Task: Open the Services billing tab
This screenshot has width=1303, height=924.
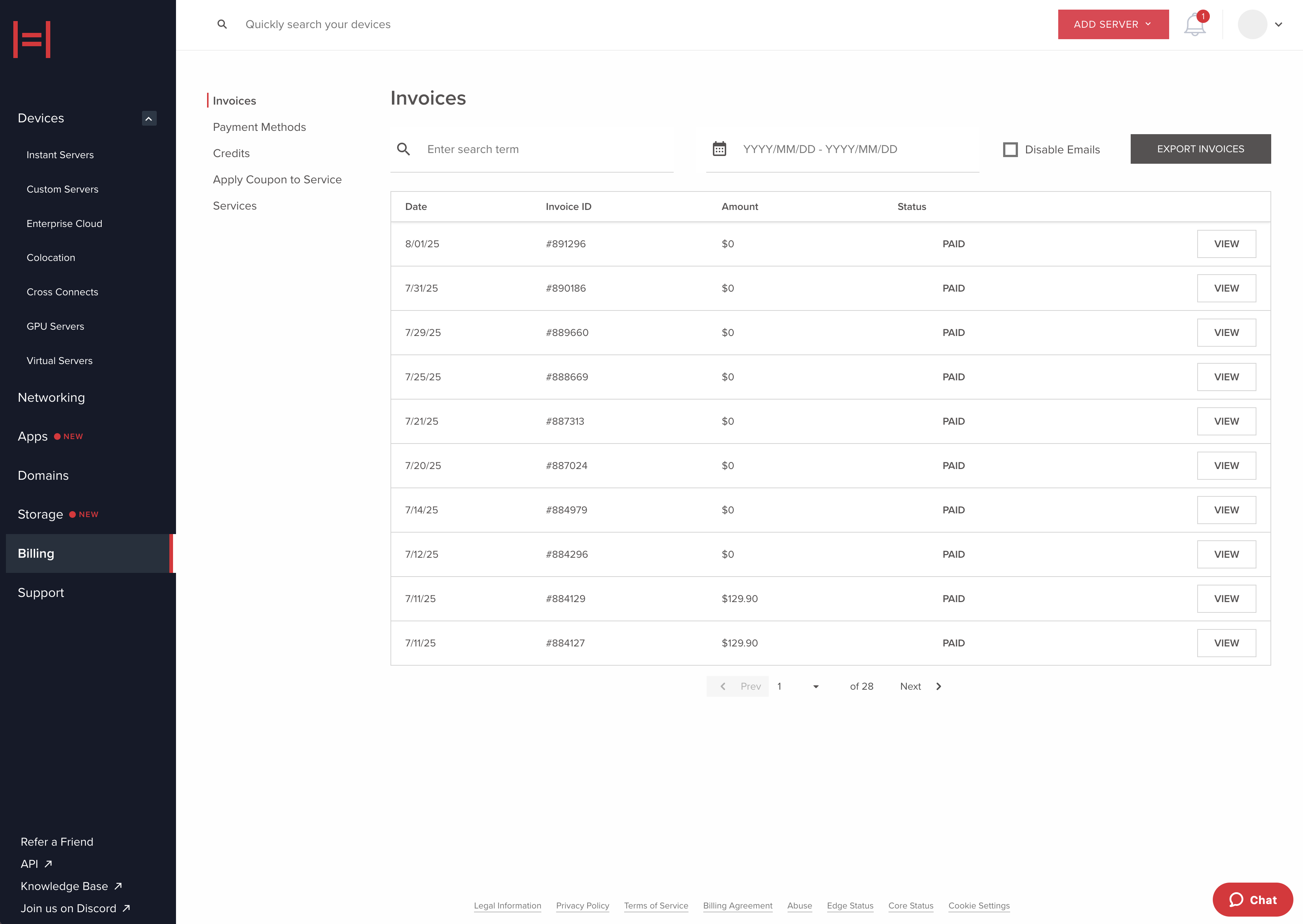Action: click(x=234, y=205)
